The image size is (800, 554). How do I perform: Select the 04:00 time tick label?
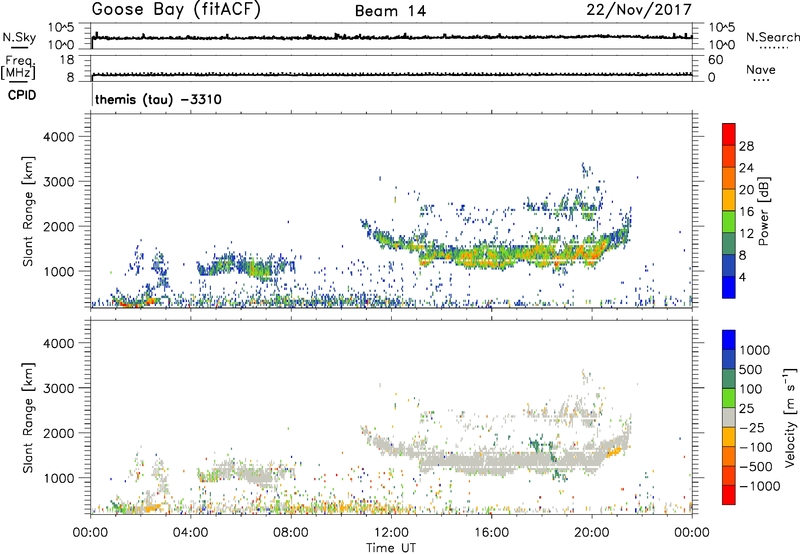tap(191, 533)
